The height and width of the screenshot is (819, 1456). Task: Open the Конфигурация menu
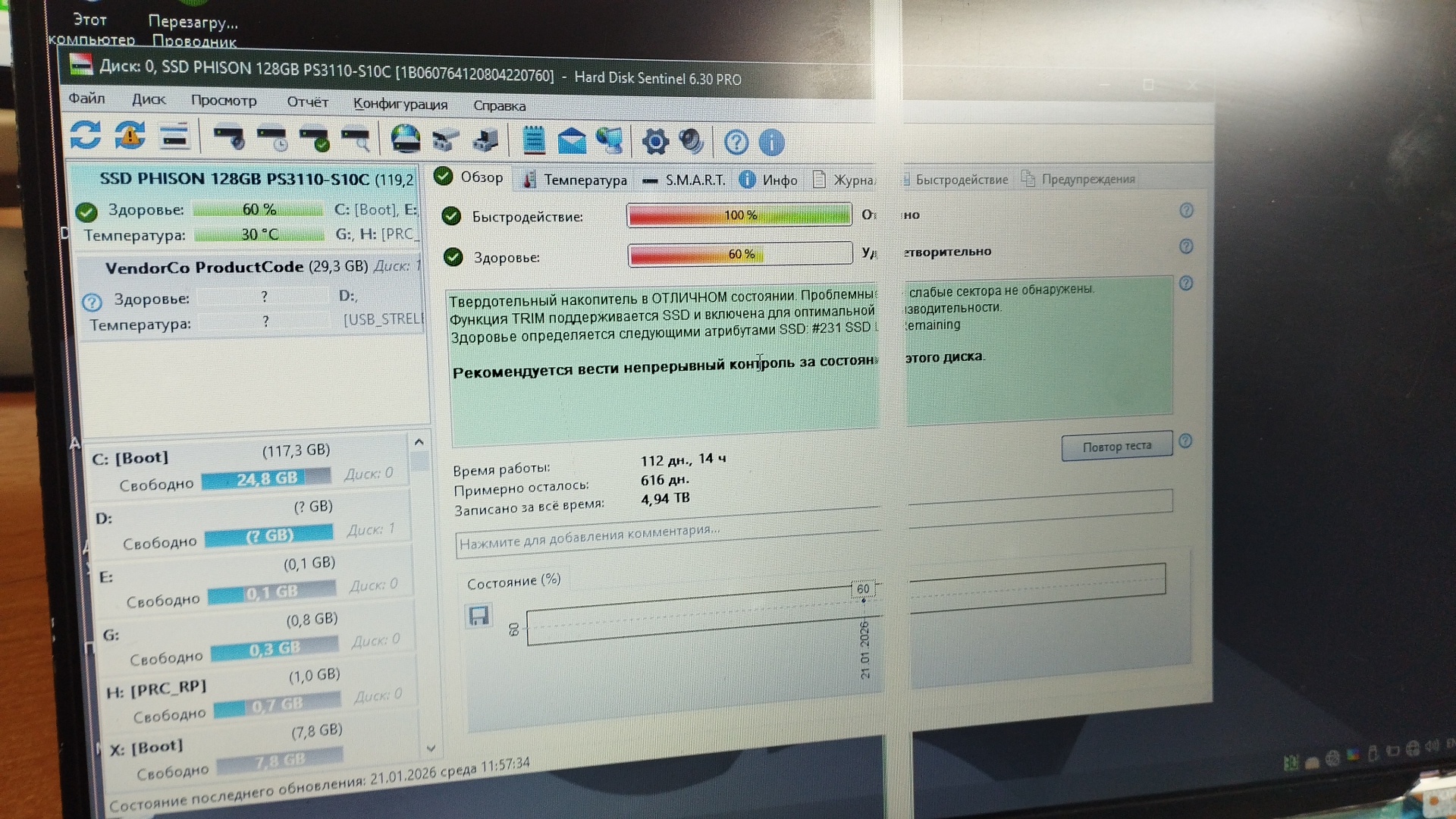pos(400,104)
